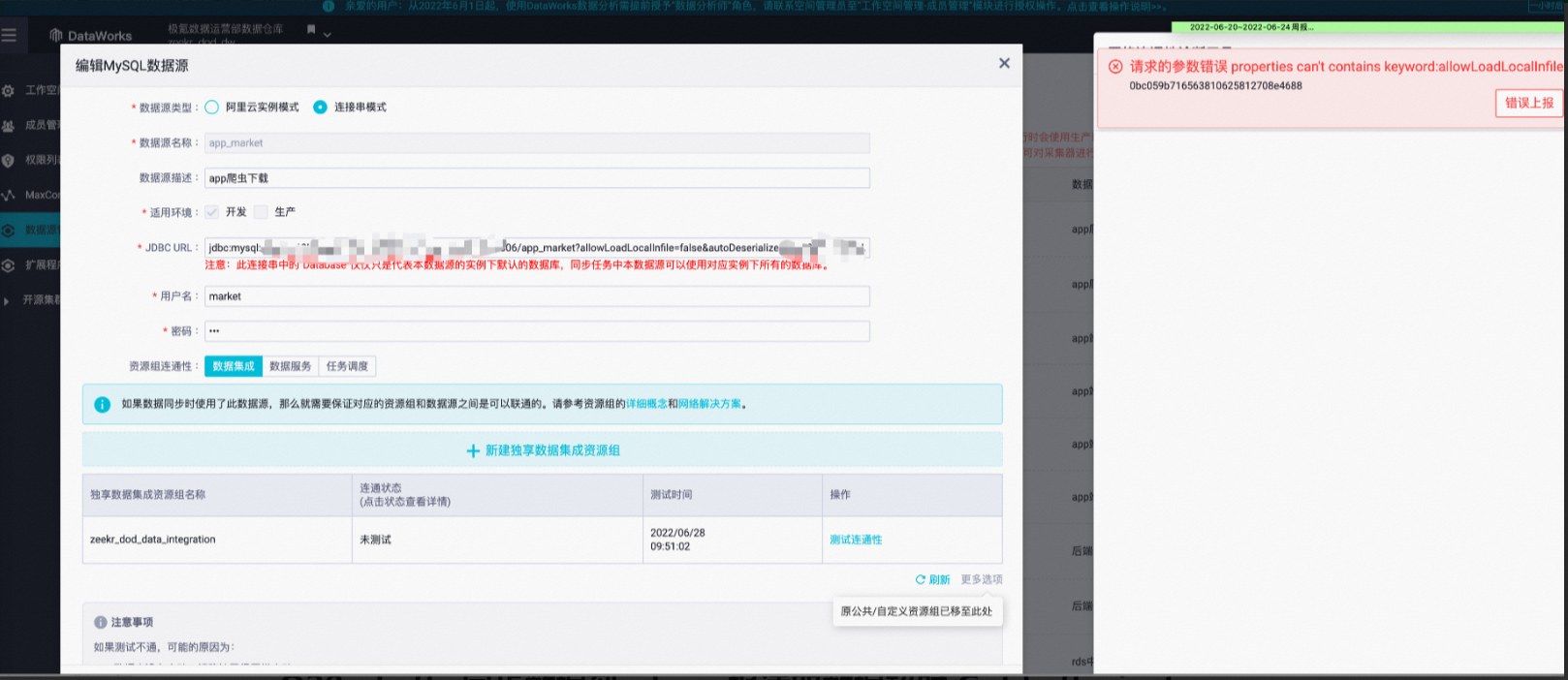1568x680 pixels.
Task: Click zeekr_dod_data_integration resource group name
Action: click(x=153, y=540)
